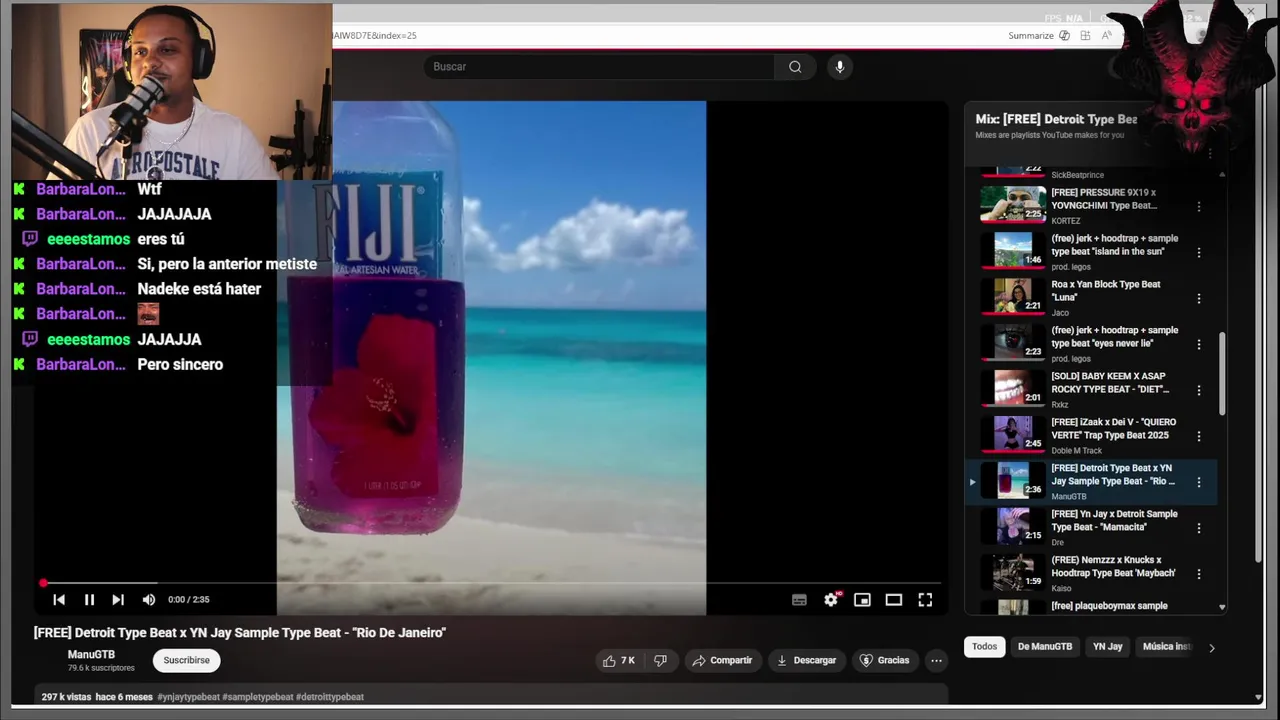Click the Descargar download button
Viewport: 1280px width, 720px height.
pyautogui.click(x=807, y=660)
